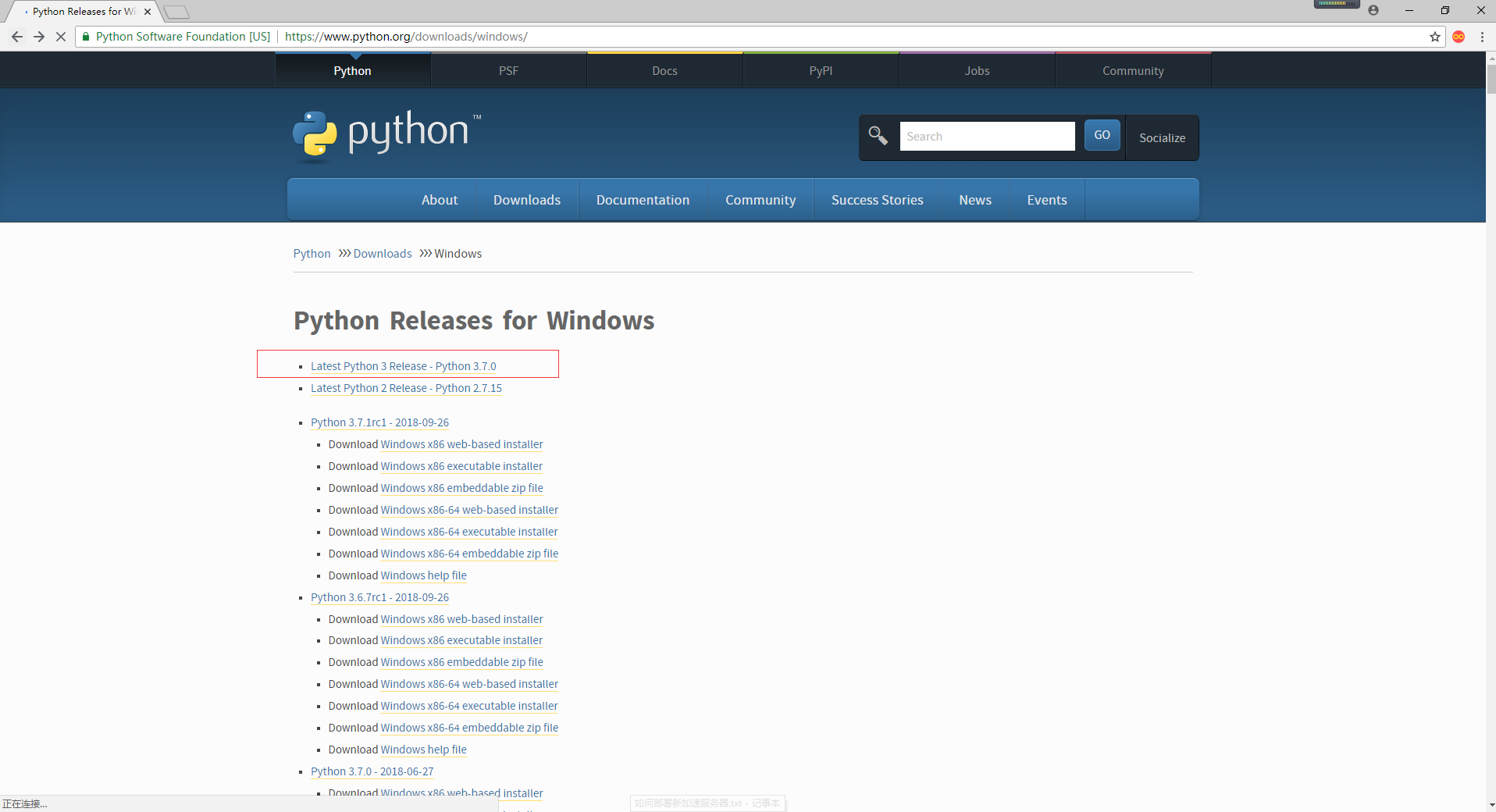Click the Python breadcrumb link

312,254
